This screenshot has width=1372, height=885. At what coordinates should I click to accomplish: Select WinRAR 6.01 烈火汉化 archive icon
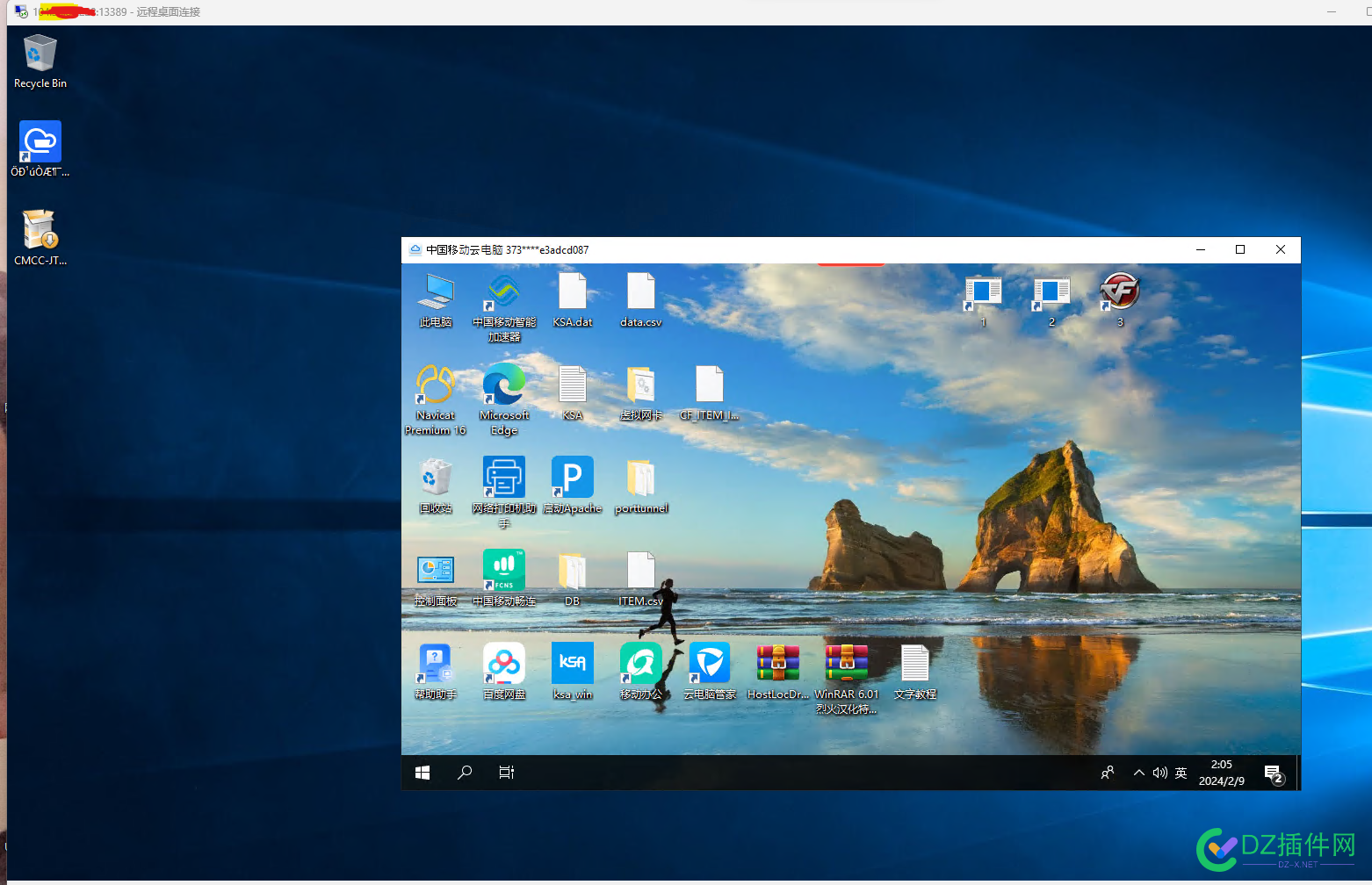click(847, 665)
